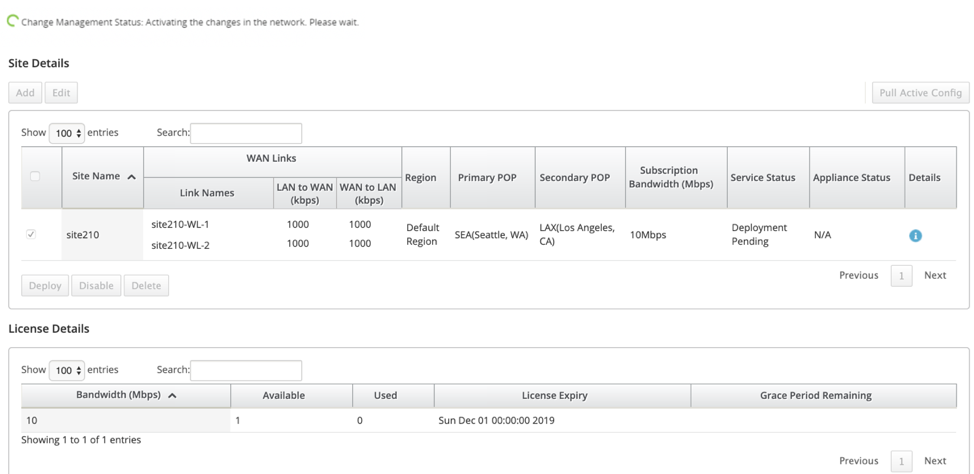The image size is (974, 474).
Task: Click the Appliance Status column header
Action: (x=857, y=178)
